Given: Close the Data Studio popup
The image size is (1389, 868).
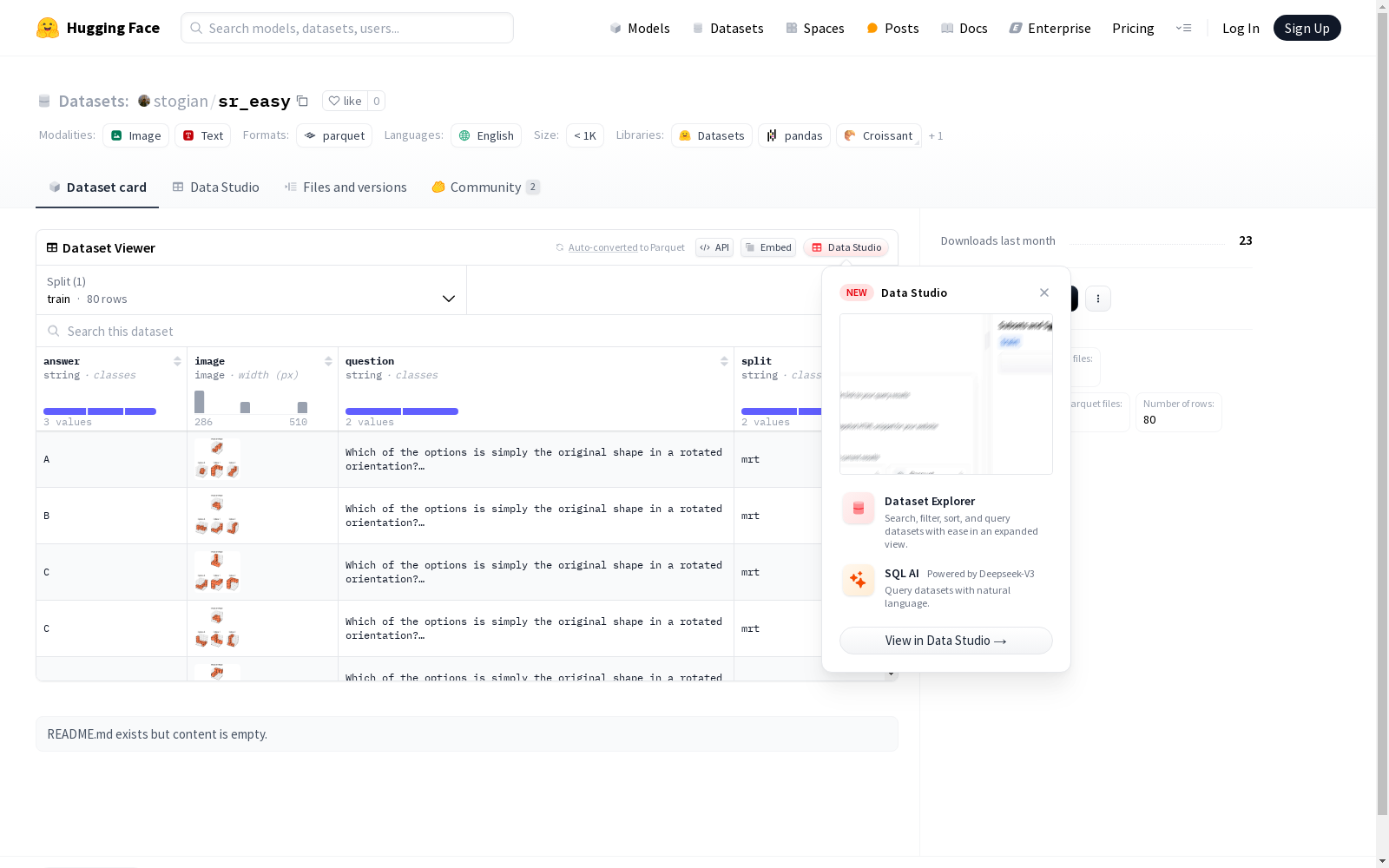Looking at the screenshot, I should pyautogui.click(x=1044, y=293).
